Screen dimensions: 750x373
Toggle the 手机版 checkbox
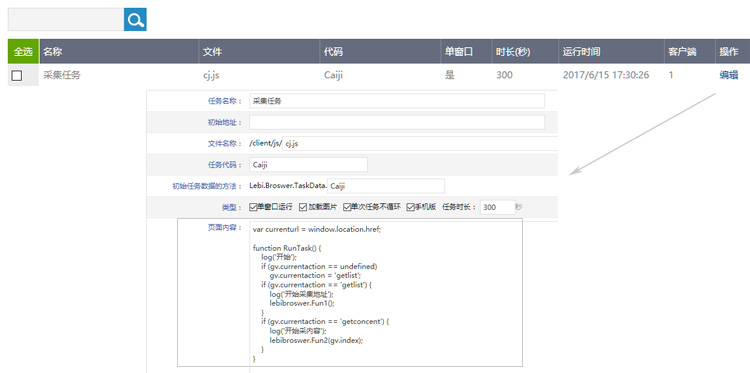(410, 208)
